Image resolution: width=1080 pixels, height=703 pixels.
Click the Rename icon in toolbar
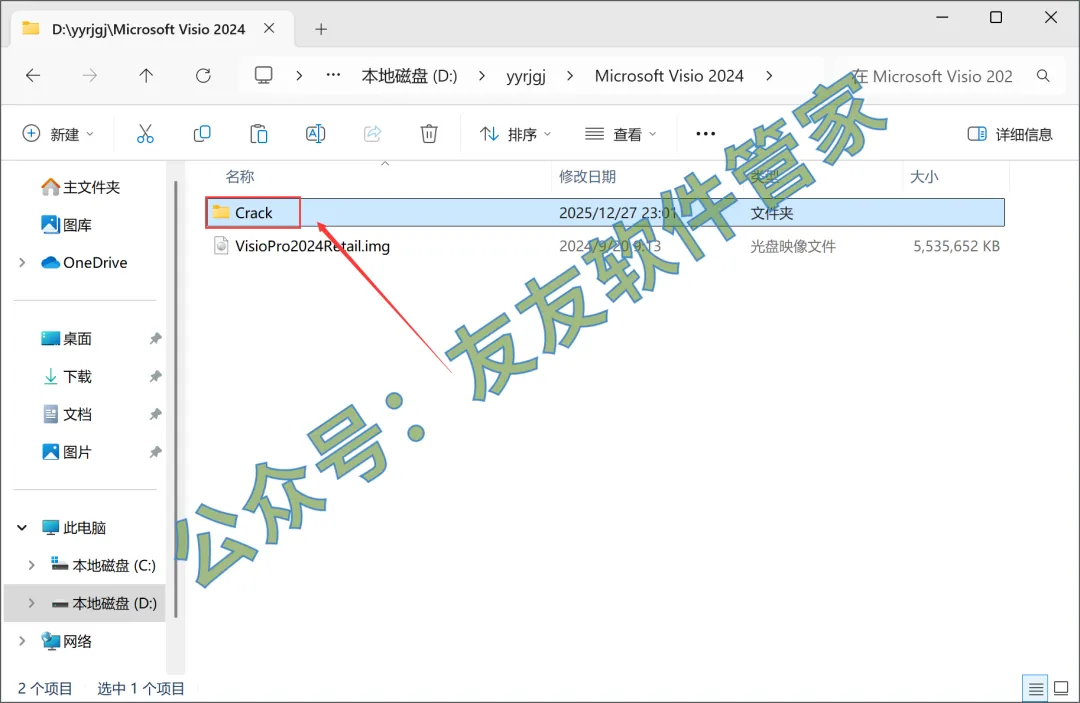(315, 134)
